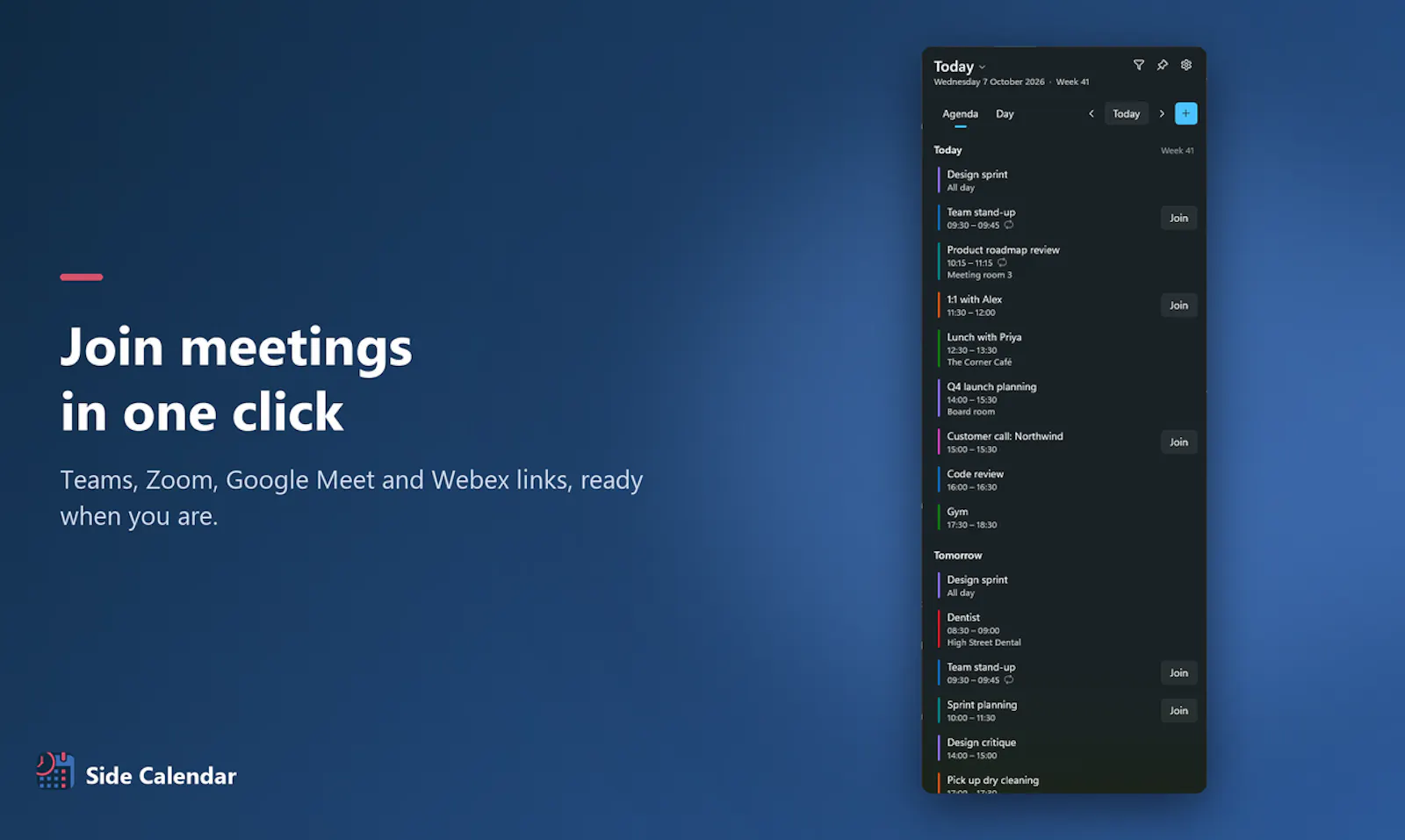Open the Product roadmap review event
The width and height of the screenshot is (1405, 840).
1064,262
